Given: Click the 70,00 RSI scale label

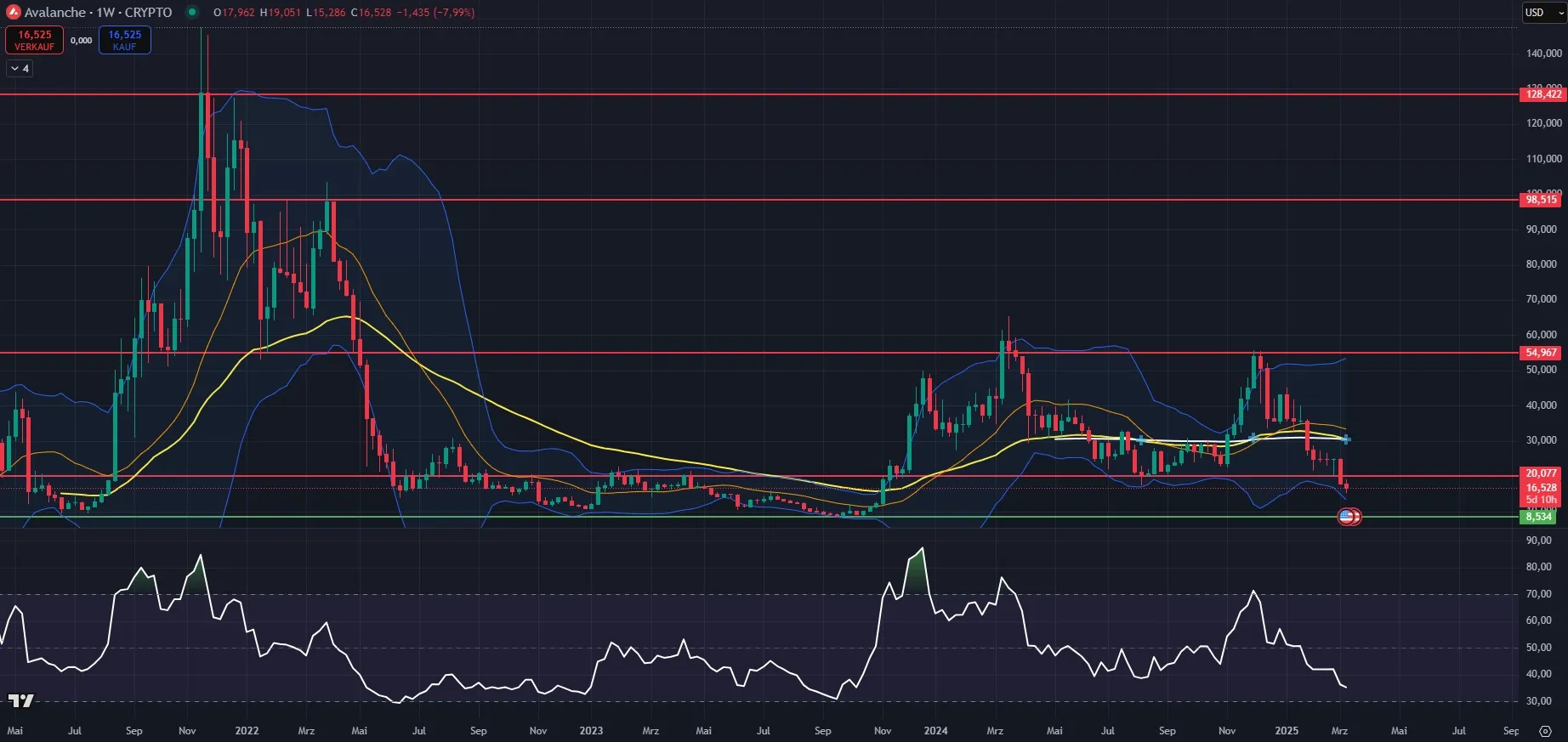Looking at the screenshot, I should pyautogui.click(x=1539, y=594).
